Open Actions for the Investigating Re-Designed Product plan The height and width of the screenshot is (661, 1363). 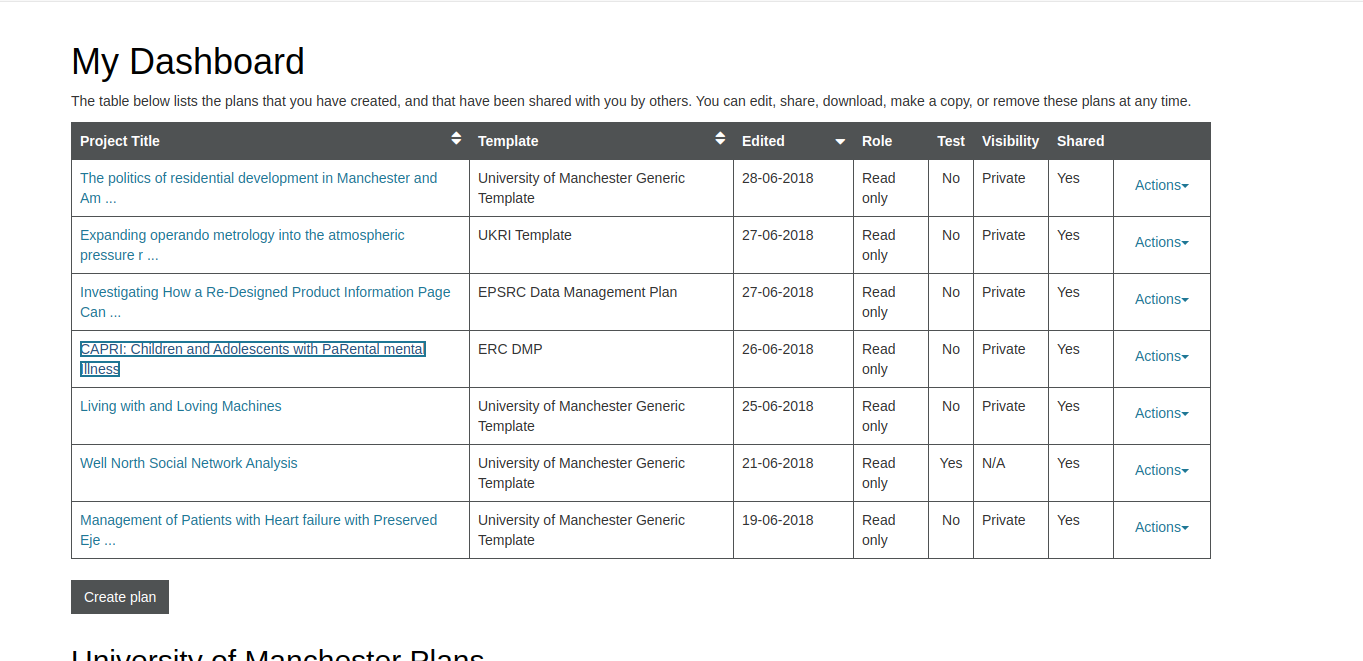1160,299
